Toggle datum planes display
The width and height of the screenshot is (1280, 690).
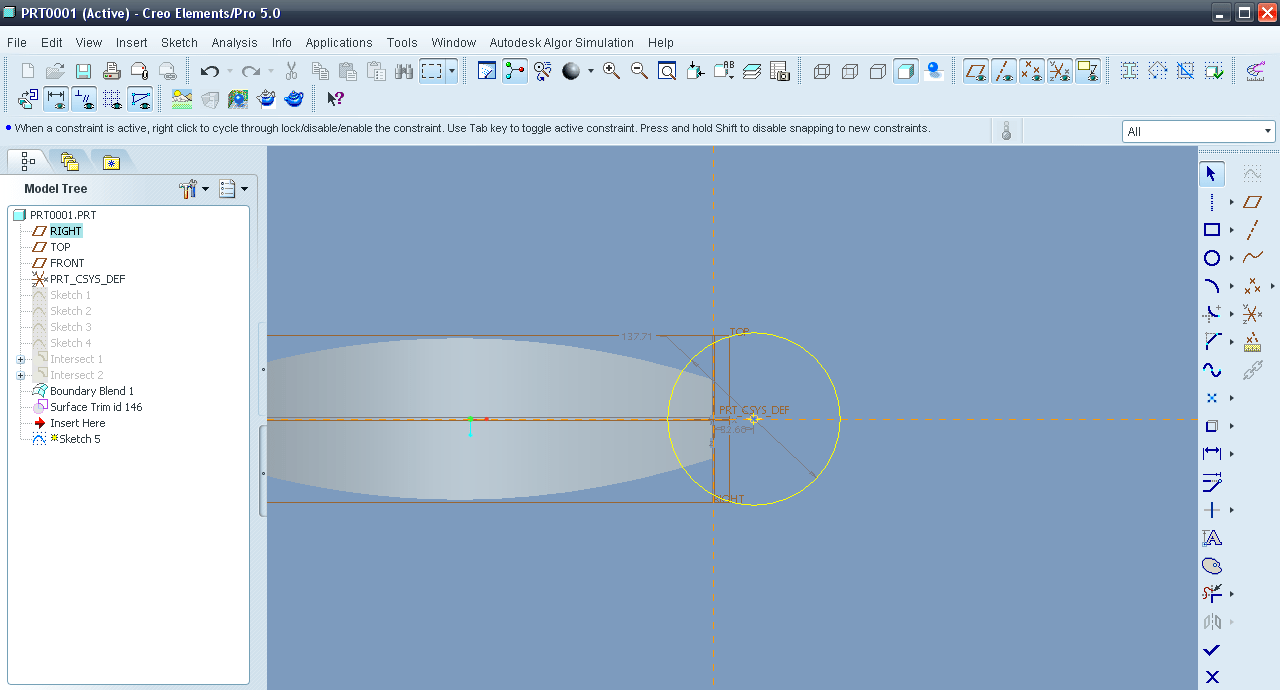click(976, 71)
